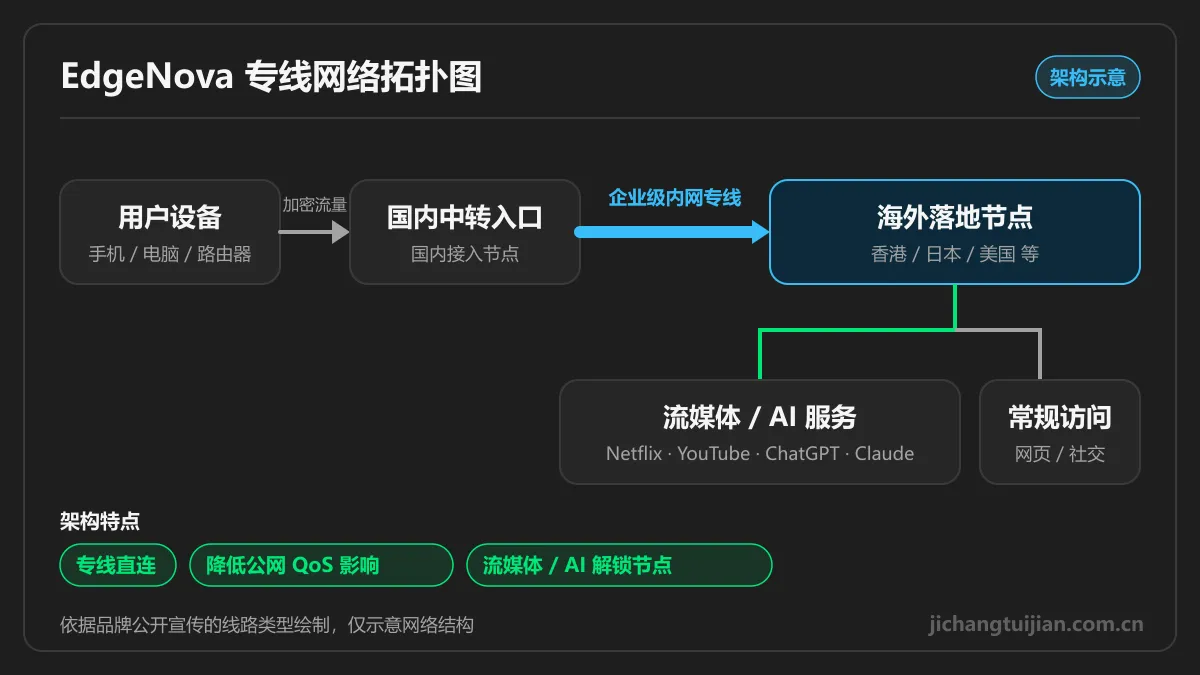Image resolution: width=1200 pixels, height=675 pixels.
Task: Click the 常规访问 box heading
Action: click(x=1060, y=417)
